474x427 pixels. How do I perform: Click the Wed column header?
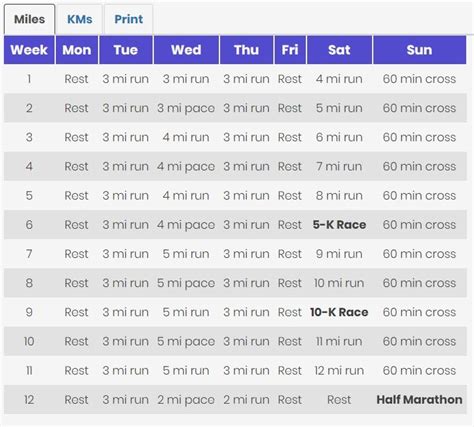point(186,50)
